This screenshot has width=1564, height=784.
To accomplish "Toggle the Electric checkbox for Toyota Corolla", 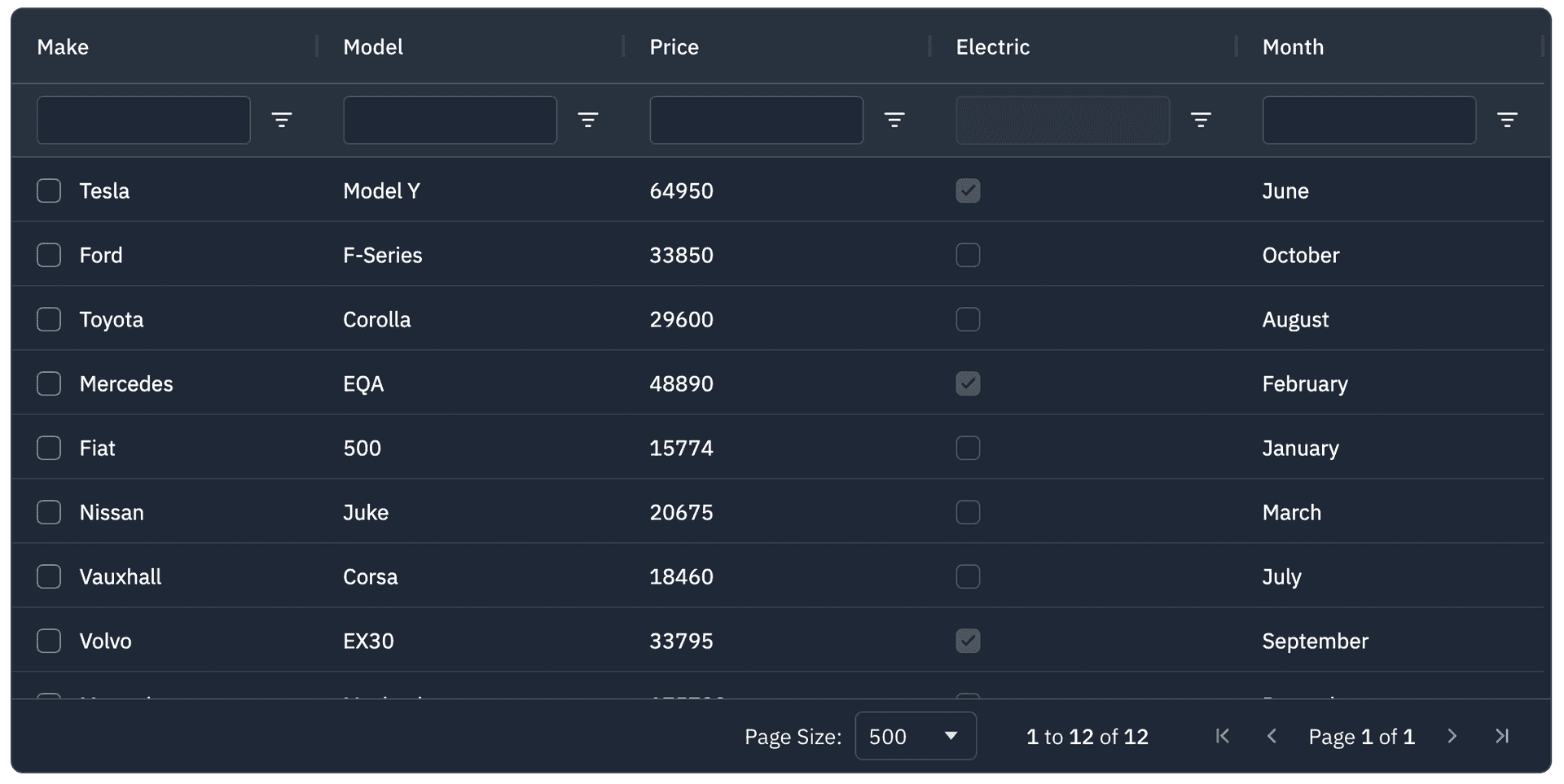I will tap(968, 319).
